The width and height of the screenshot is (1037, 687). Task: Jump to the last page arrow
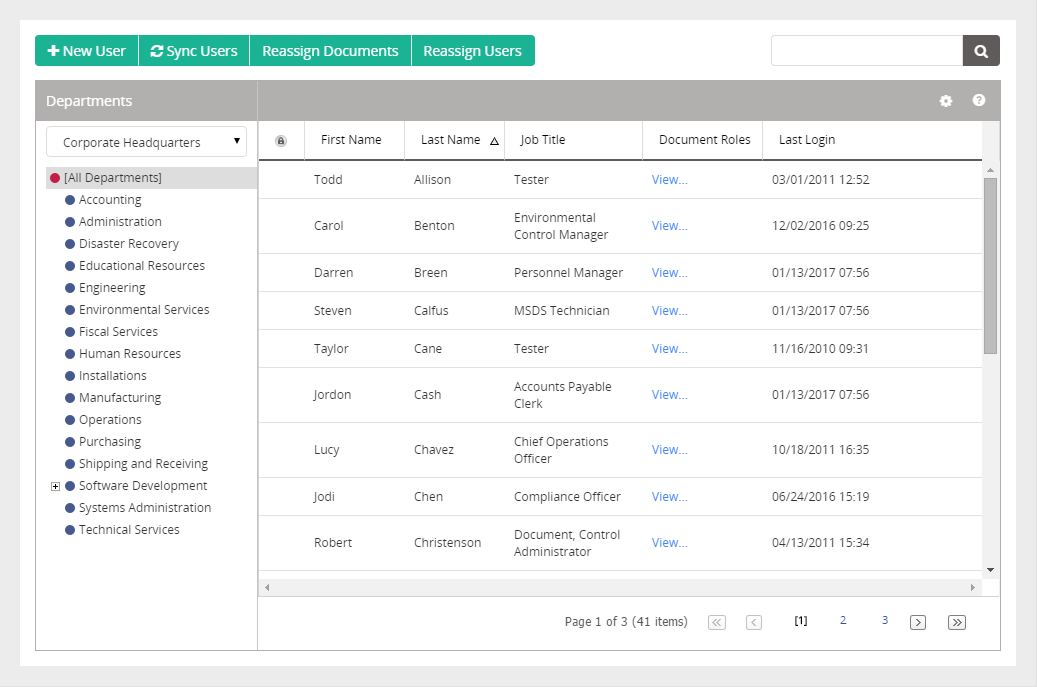pyautogui.click(x=957, y=622)
